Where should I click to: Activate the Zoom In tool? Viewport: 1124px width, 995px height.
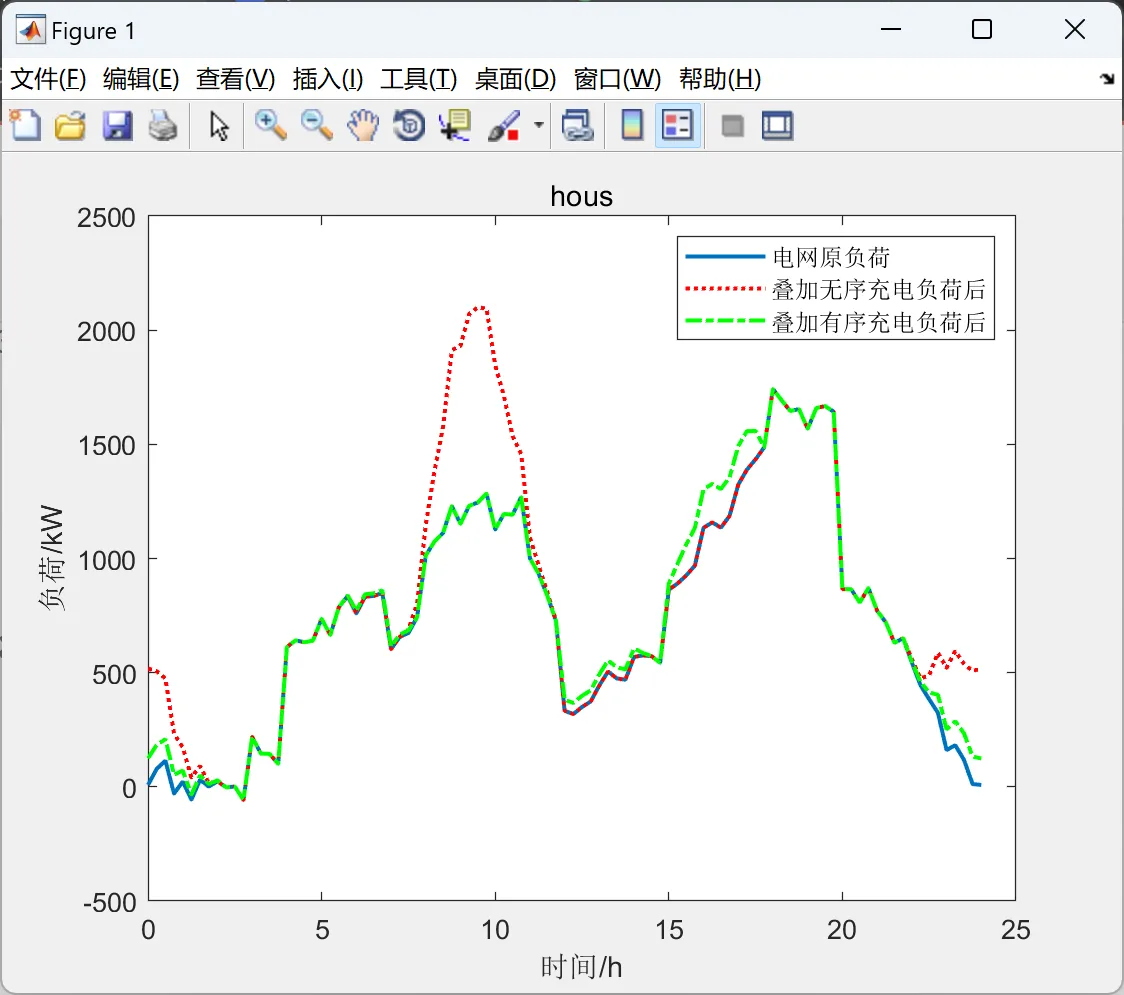[270, 125]
